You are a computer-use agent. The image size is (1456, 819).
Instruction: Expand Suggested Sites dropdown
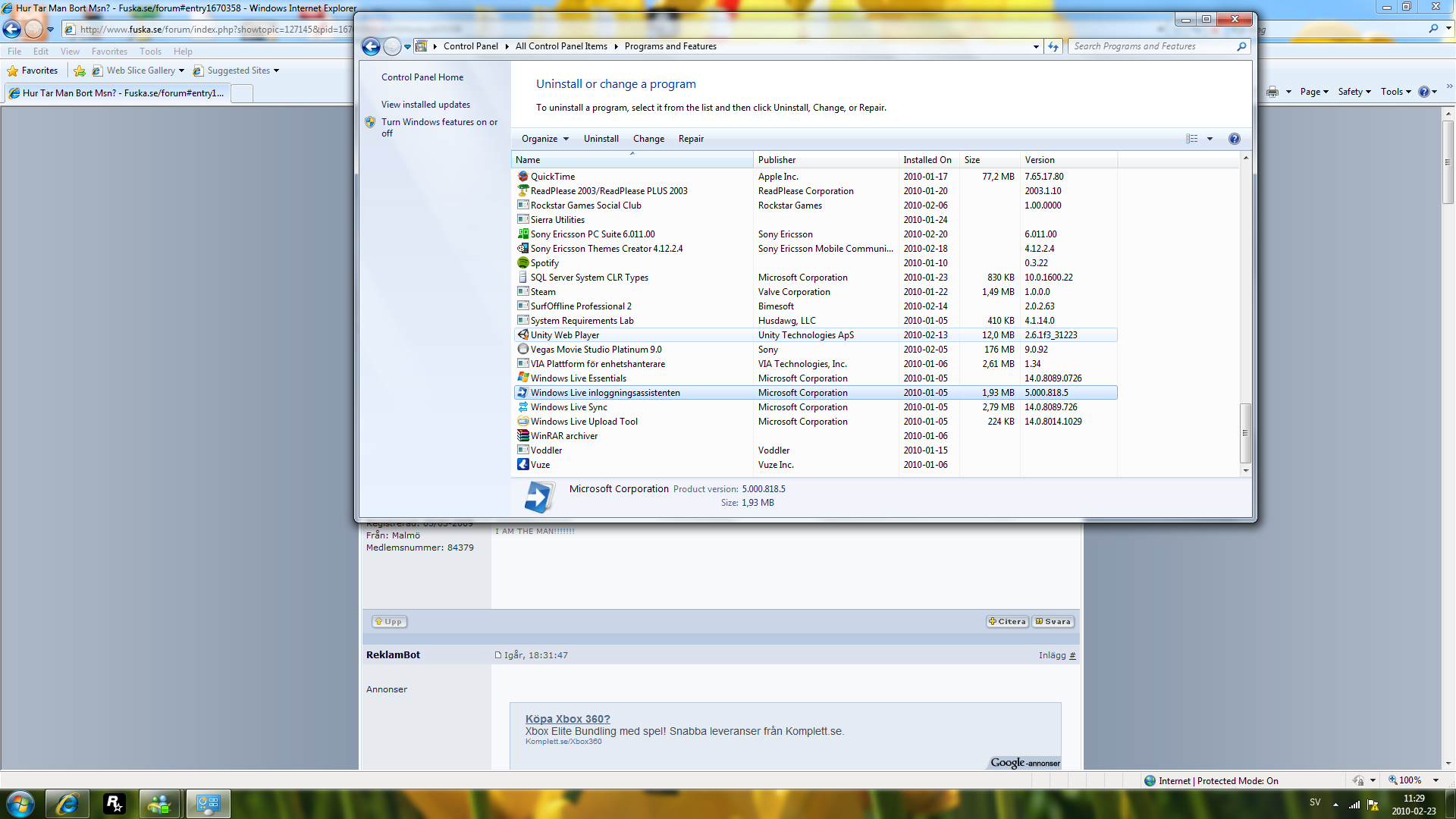(x=277, y=71)
